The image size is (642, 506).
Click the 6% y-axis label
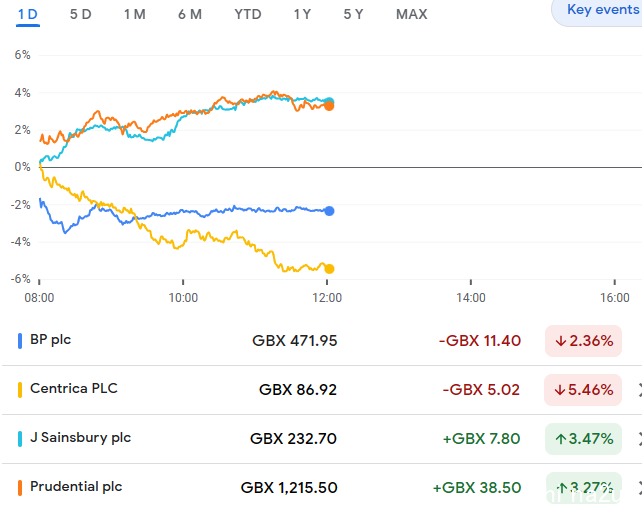[x=23, y=55]
